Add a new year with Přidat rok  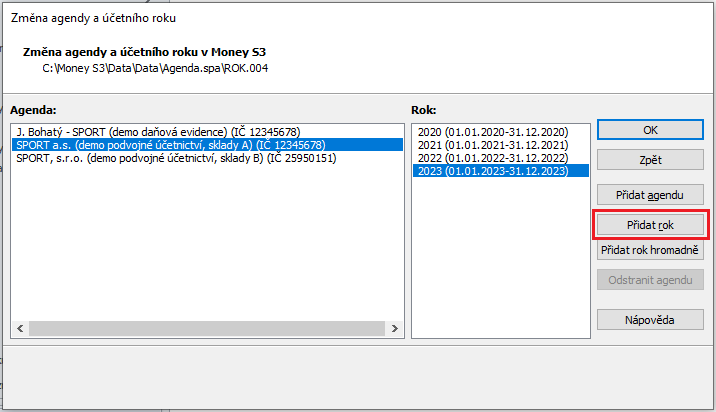coord(650,225)
